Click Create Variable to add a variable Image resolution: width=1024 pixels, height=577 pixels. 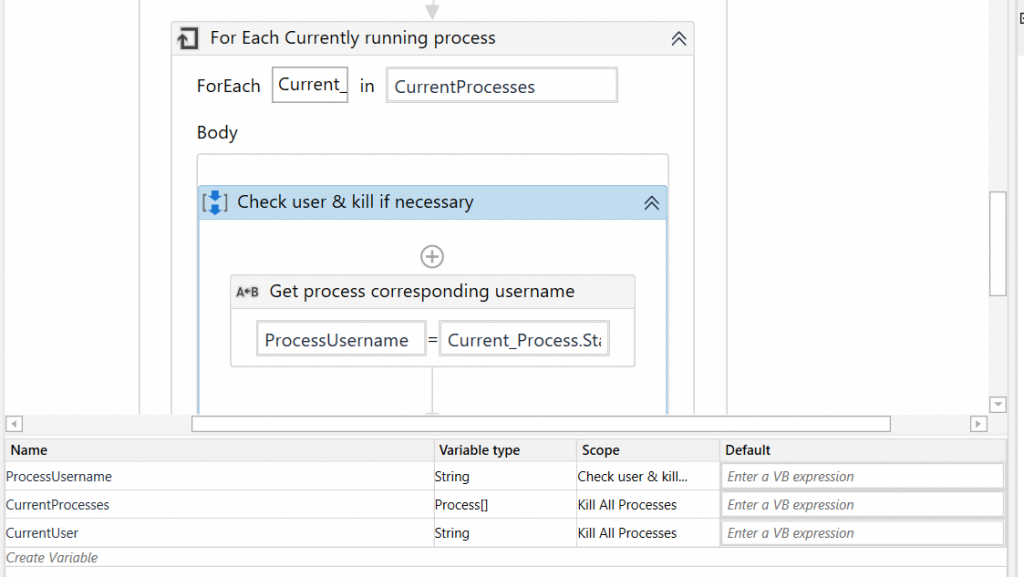(x=52, y=557)
